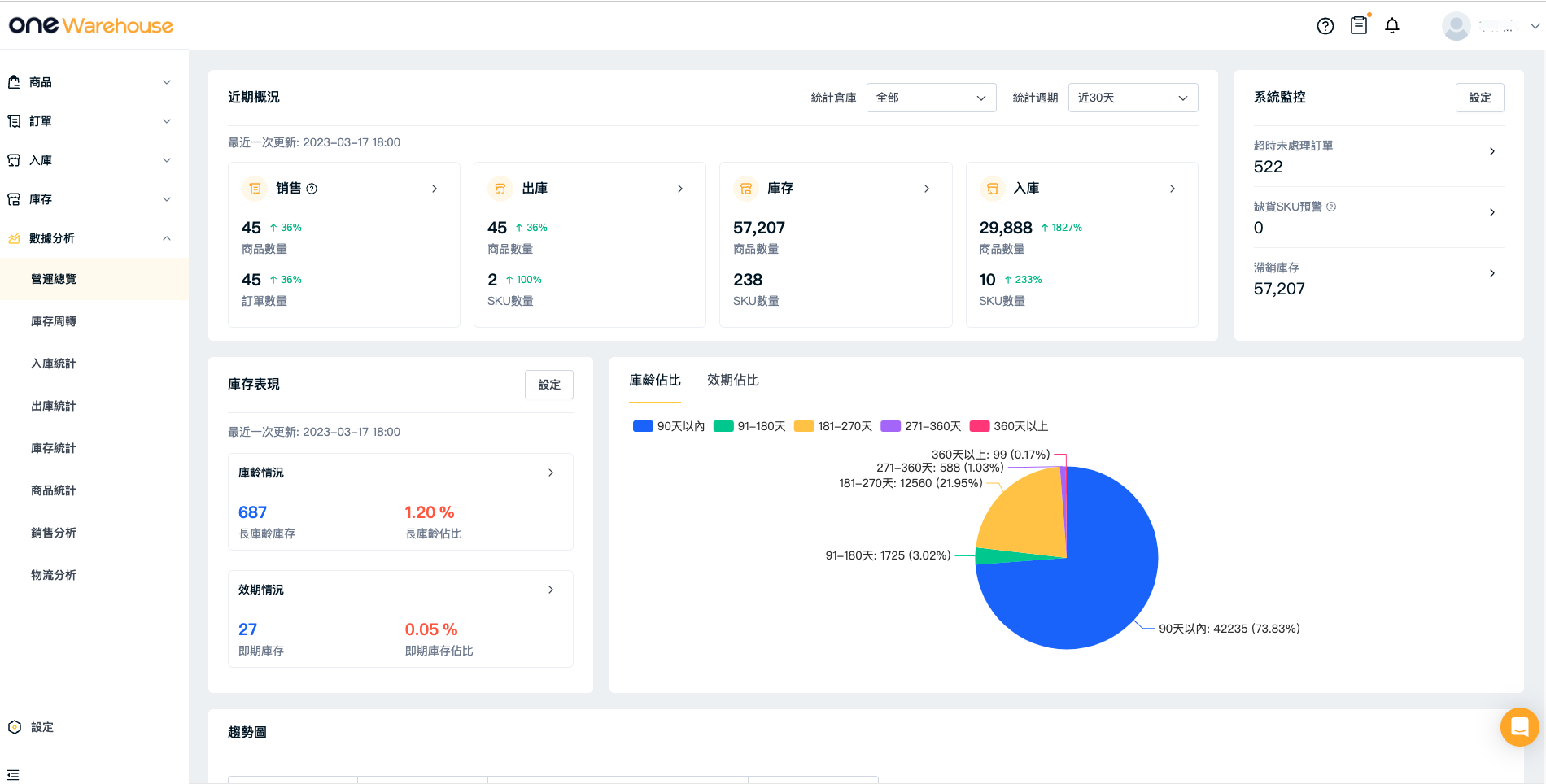Viewport: 1546px width, 784px height.
Task: Click the user avatar icon
Action: (1456, 26)
